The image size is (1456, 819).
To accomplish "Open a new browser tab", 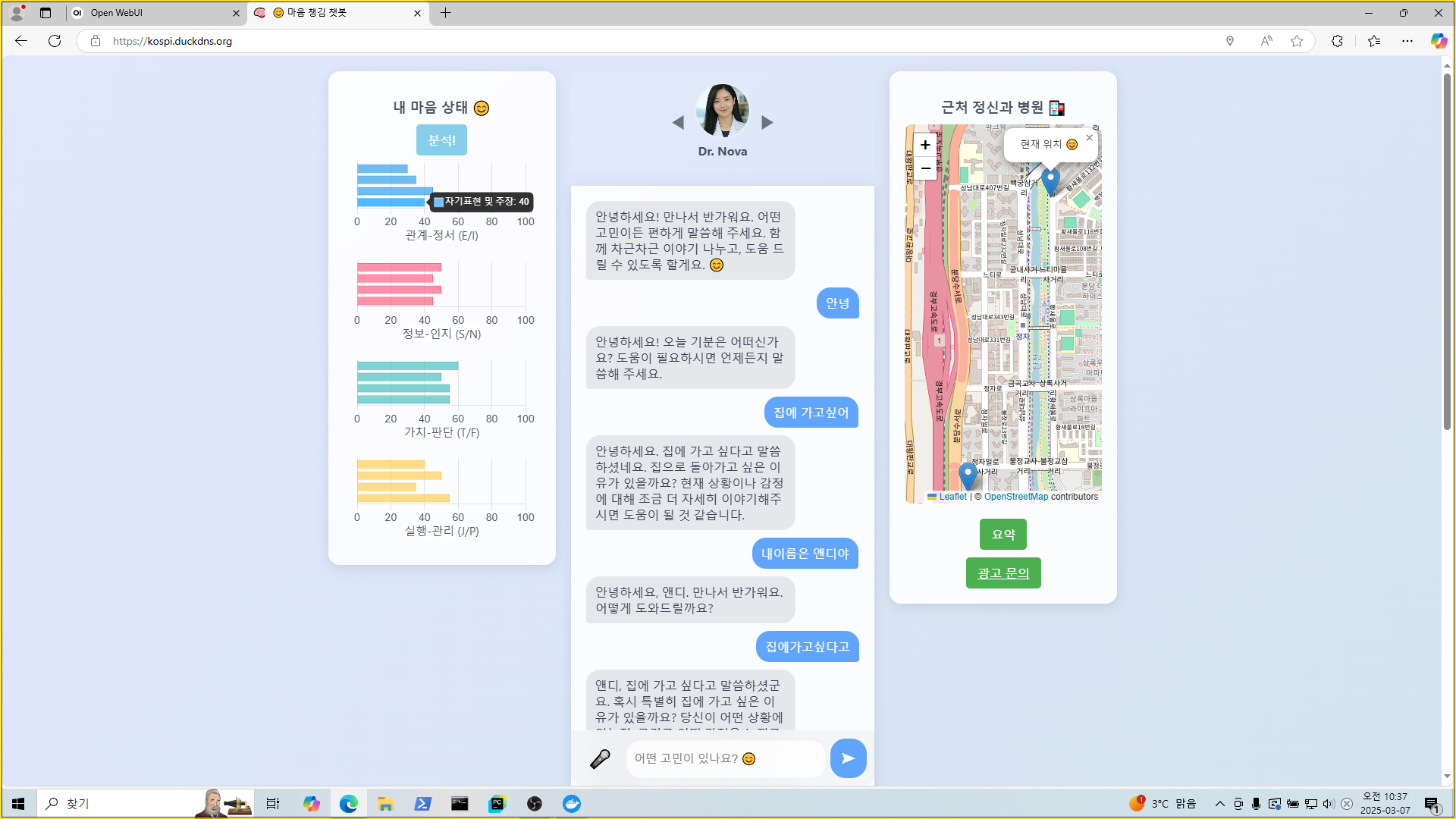I will click(x=445, y=13).
